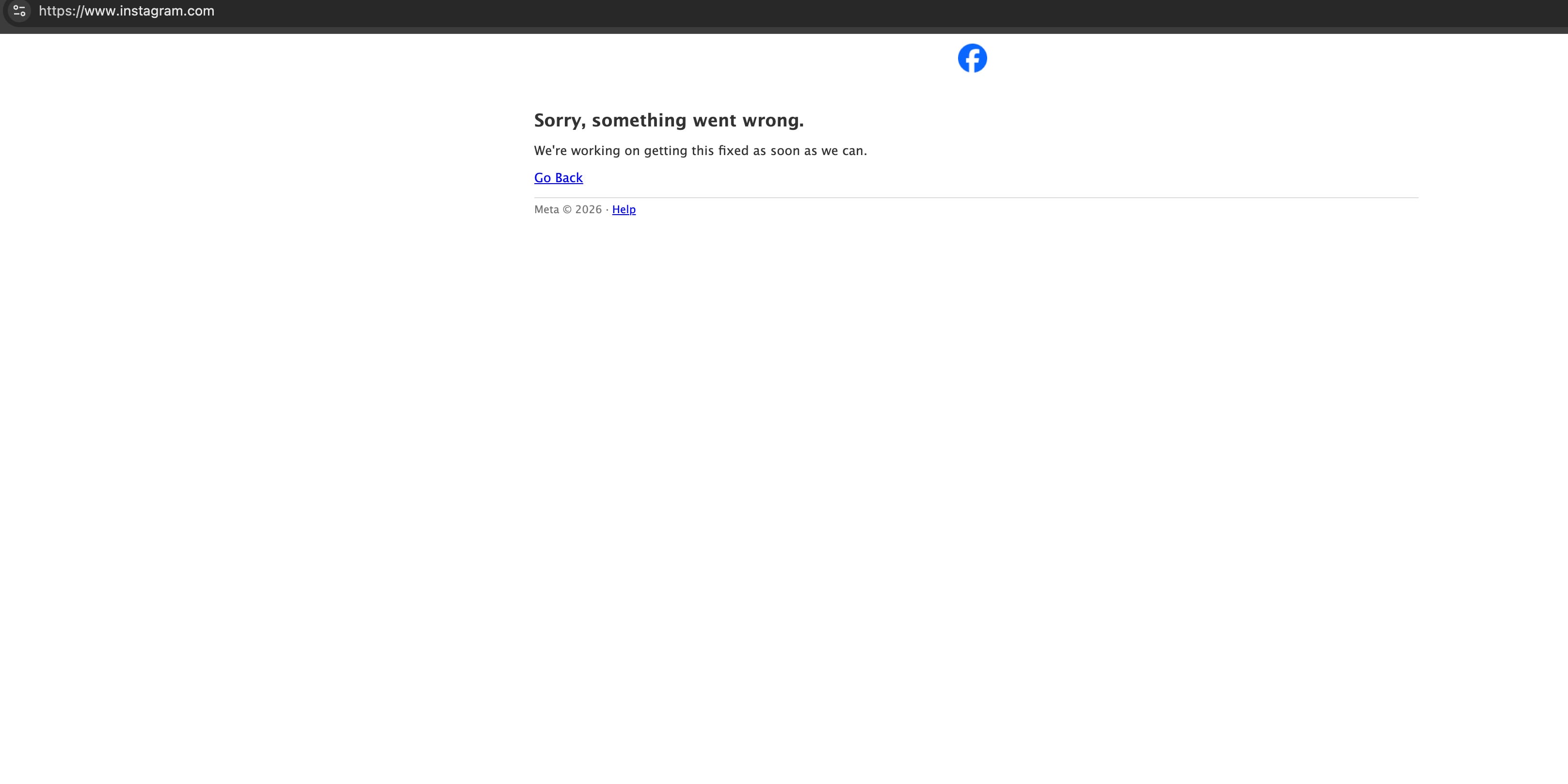Click the word 'something' in the heading
The image size is (1568, 784).
pyautogui.click(x=639, y=121)
